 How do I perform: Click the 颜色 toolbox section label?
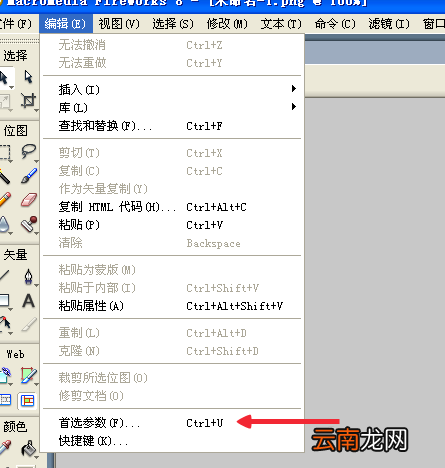(x=15, y=426)
